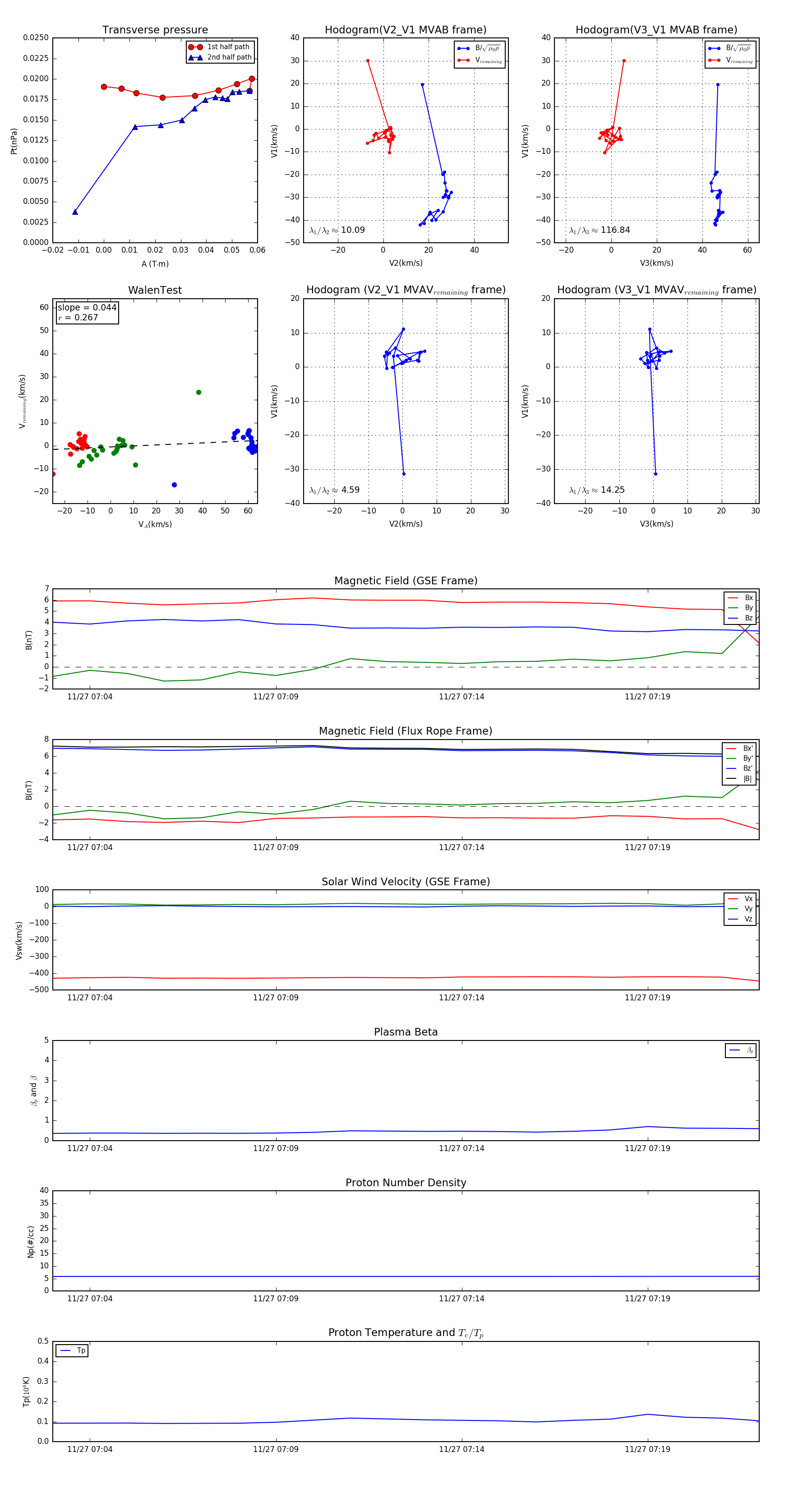The width and height of the screenshot is (812, 1489).
Task: Click the "Vsw(km/s)" y-axis label
Action: point(18,940)
